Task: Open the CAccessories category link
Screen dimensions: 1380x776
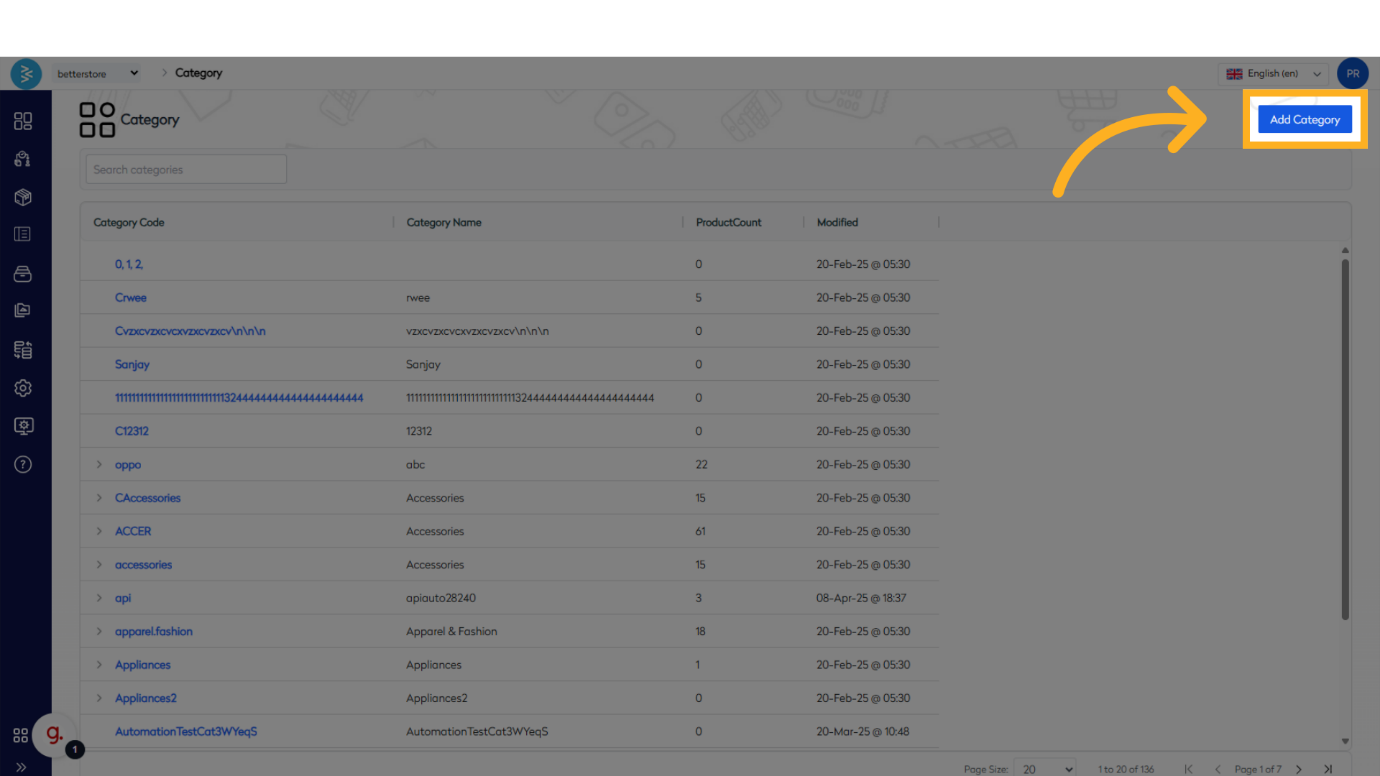Action: tap(148, 498)
